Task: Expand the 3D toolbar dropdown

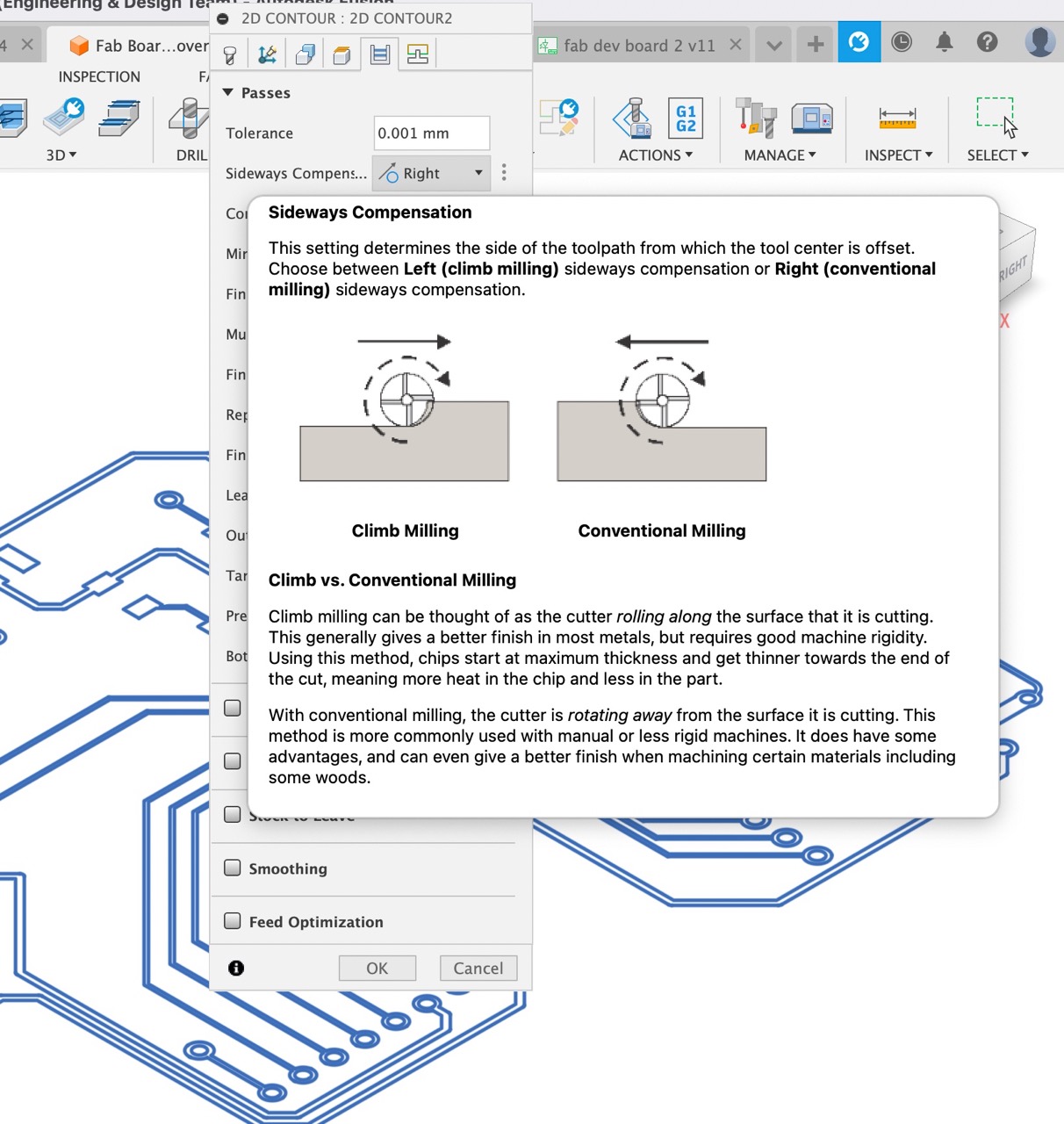Action: tap(61, 155)
